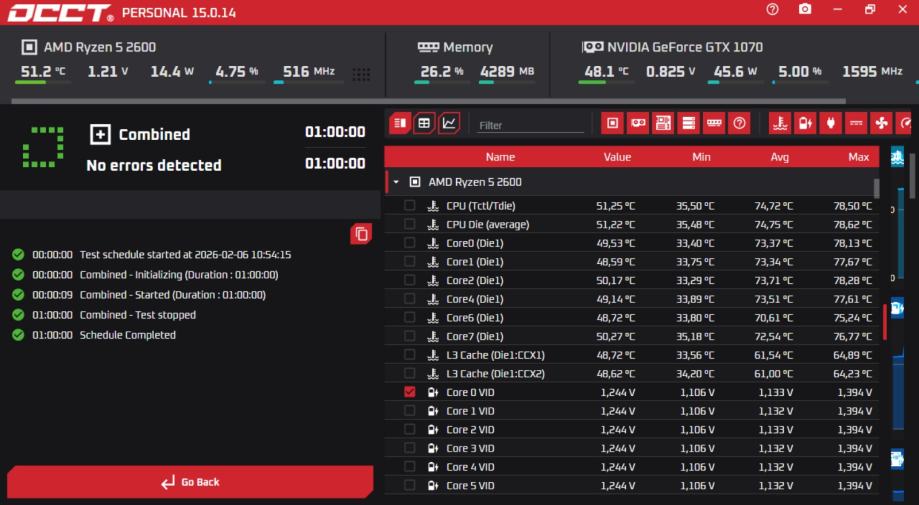Click the Core6 (Die1) row name
919x505 pixels.
[475, 318]
